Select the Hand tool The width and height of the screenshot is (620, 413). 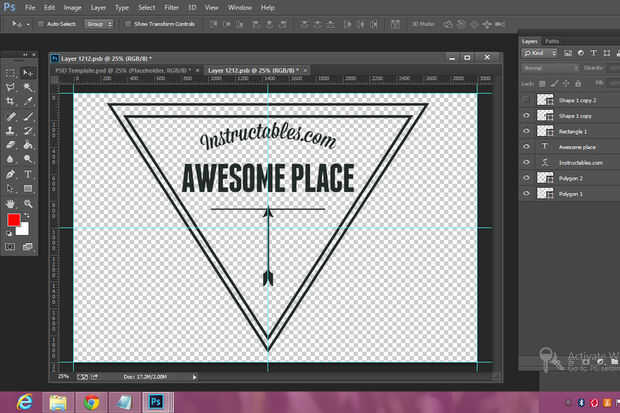(11, 203)
